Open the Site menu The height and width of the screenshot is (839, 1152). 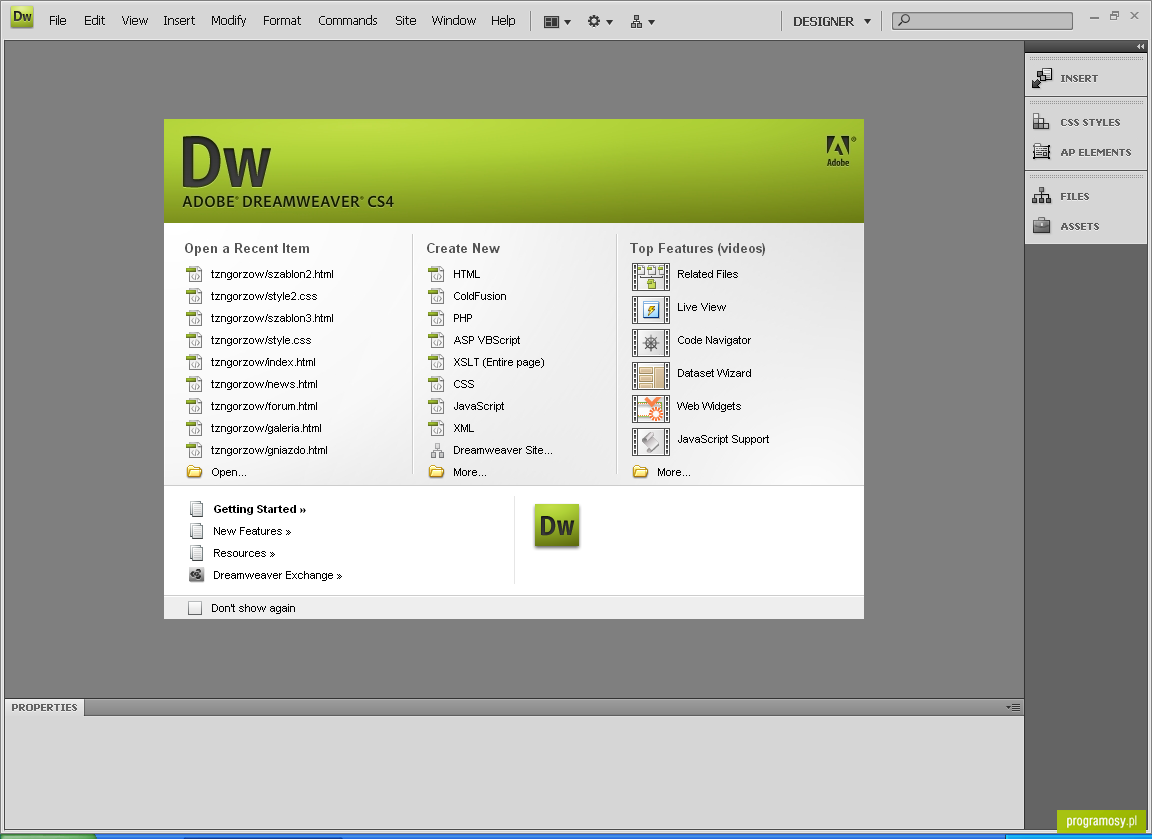point(406,21)
